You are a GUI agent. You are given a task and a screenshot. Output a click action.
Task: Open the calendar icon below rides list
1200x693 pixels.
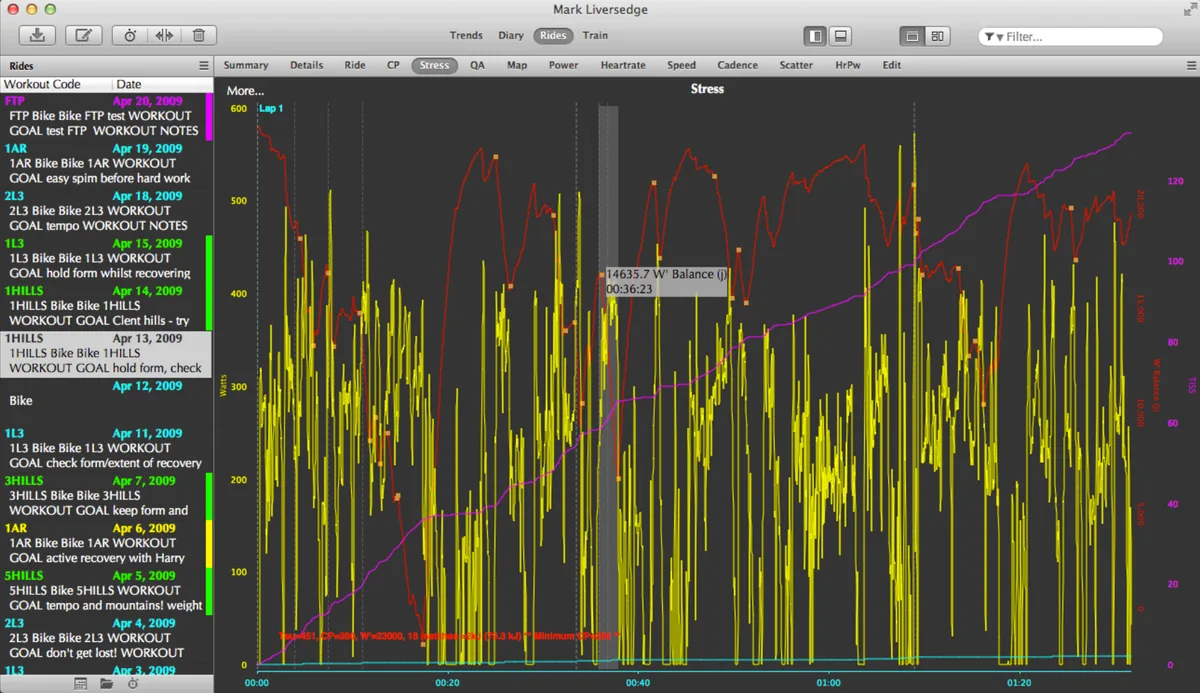pos(81,684)
